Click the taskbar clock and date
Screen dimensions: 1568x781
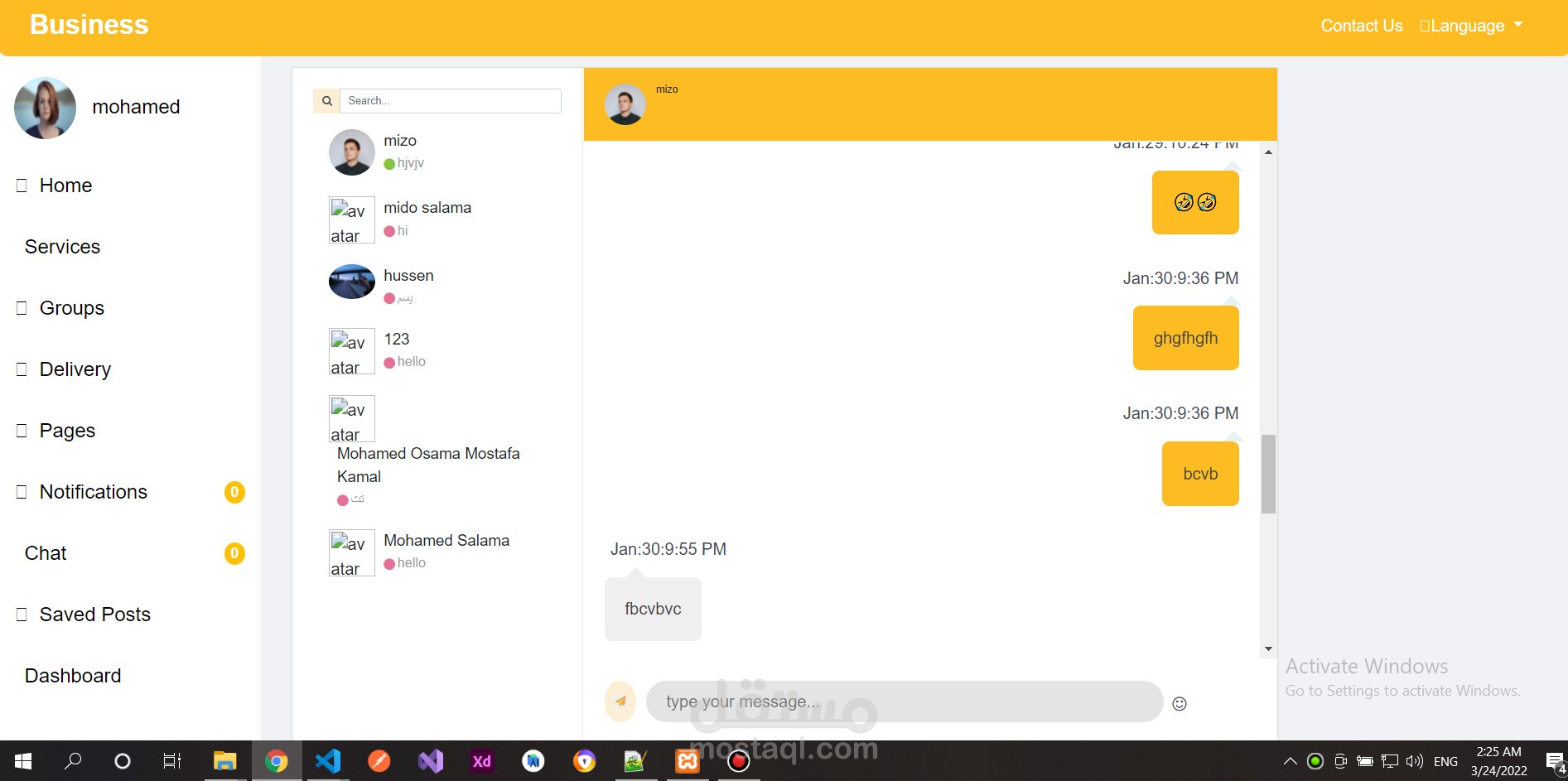point(1499,761)
